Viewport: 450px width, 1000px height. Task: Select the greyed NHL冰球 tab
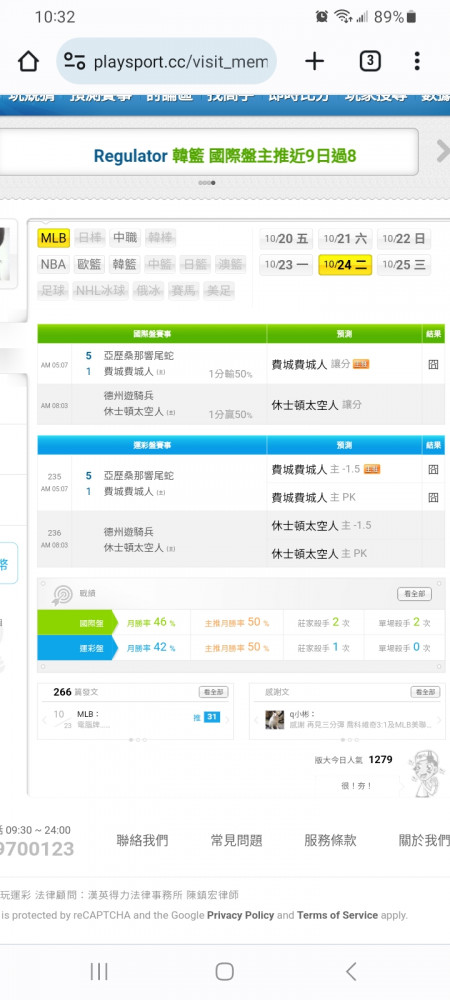[101, 291]
